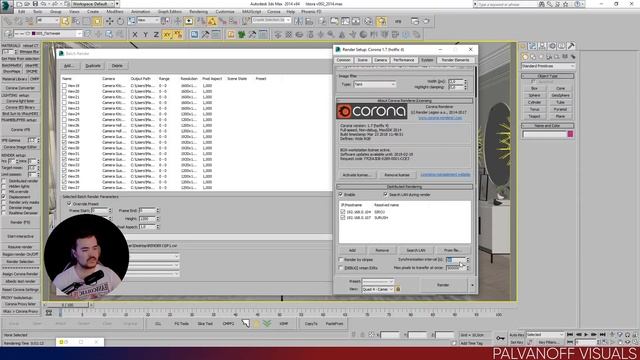
Task: Toggle Displacement checkbox in left script panel
Action: click(4, 197)
